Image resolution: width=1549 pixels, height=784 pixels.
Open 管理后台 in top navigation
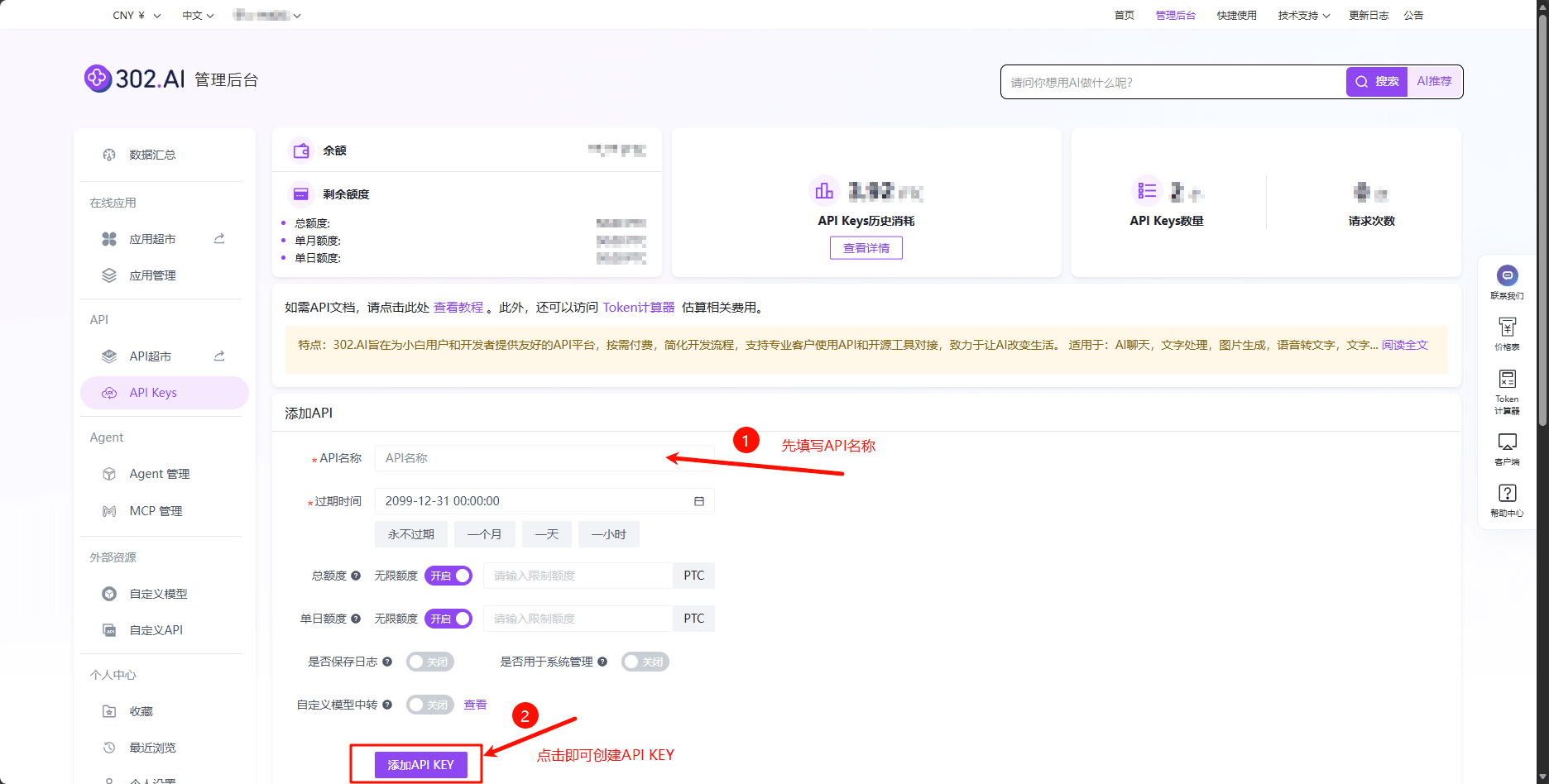point(1176,16)
